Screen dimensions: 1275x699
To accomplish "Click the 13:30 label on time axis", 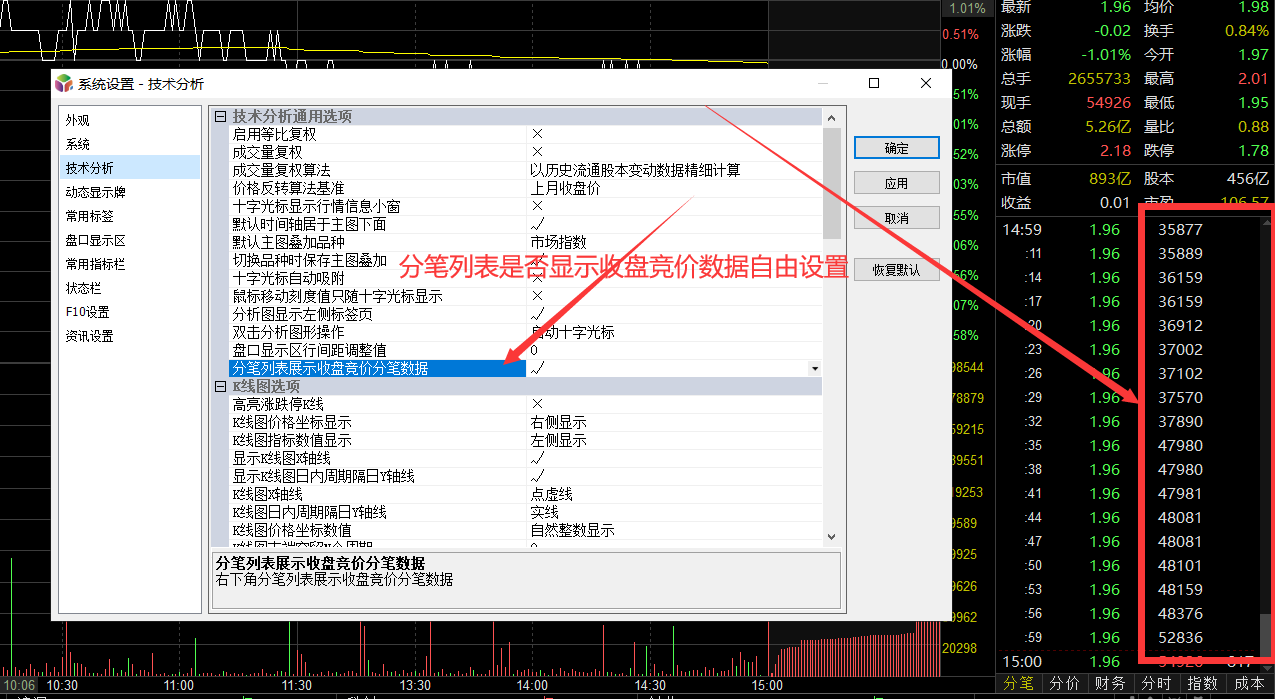I will [415, 686].
